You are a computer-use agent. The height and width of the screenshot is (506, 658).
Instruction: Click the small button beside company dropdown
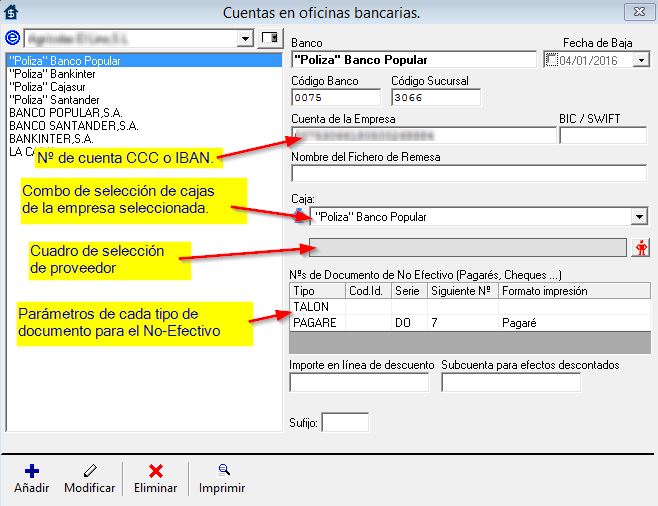(268, 38)
